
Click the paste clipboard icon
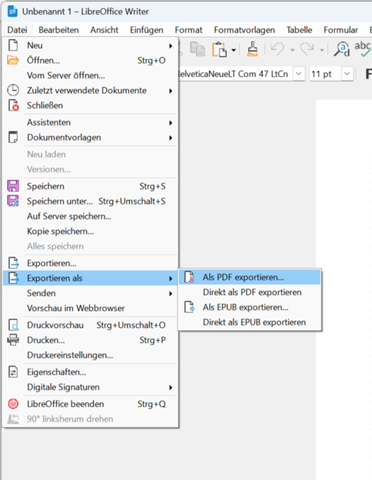[219, 49]
